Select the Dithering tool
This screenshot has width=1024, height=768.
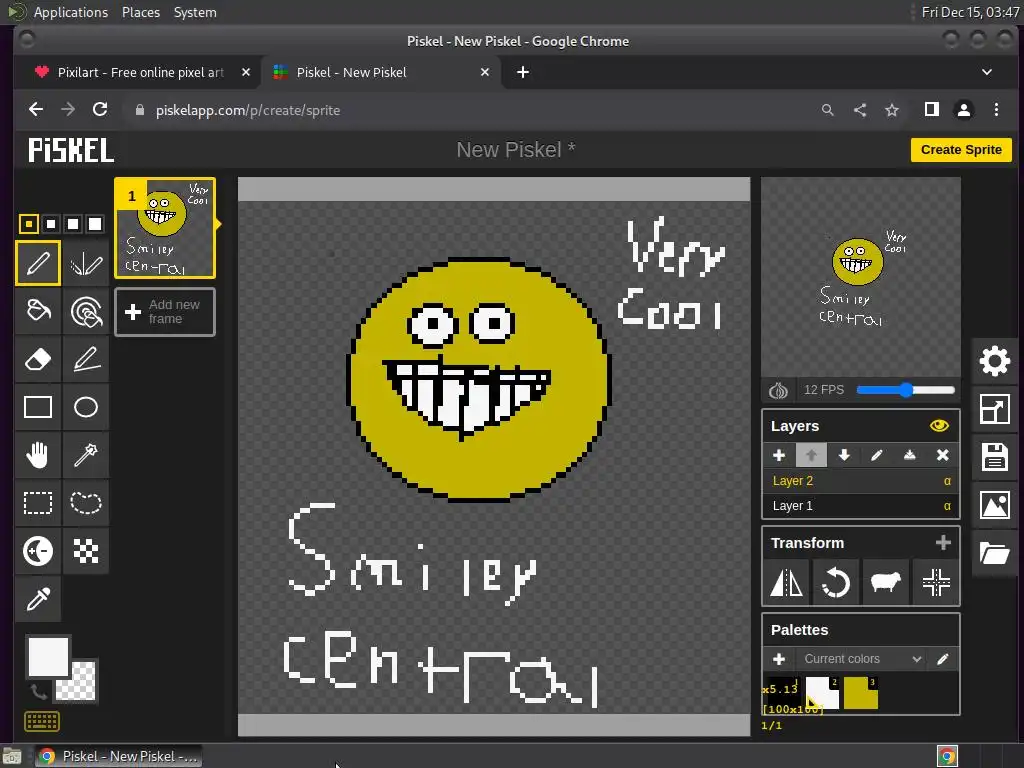tap(86, 551)
